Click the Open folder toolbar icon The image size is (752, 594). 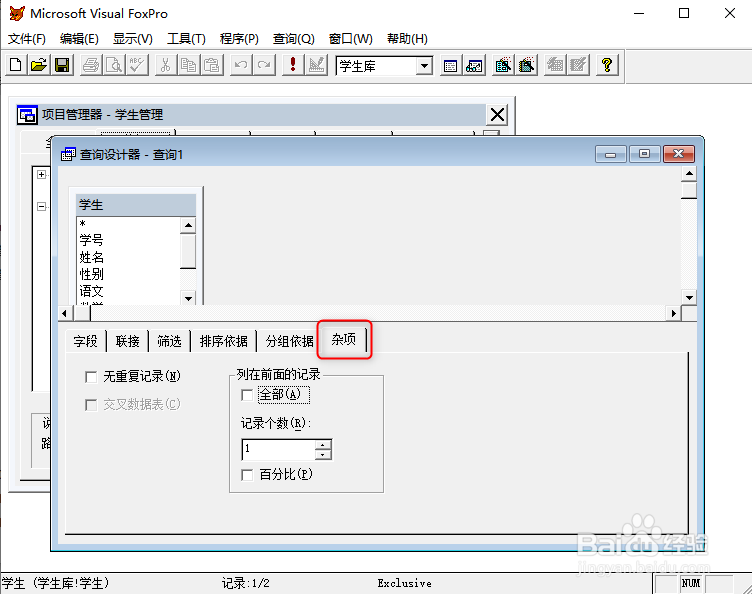(39, 65)
